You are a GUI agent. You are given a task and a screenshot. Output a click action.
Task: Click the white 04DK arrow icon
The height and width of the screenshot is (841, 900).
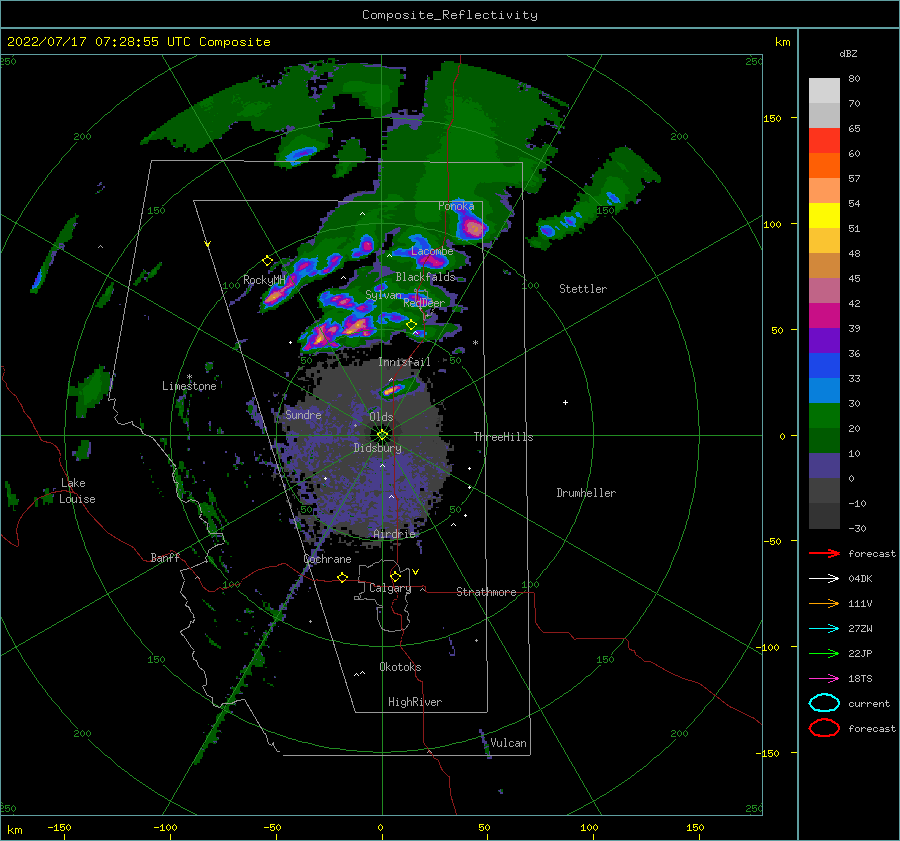pyautogui.click(x=824, y=578)
